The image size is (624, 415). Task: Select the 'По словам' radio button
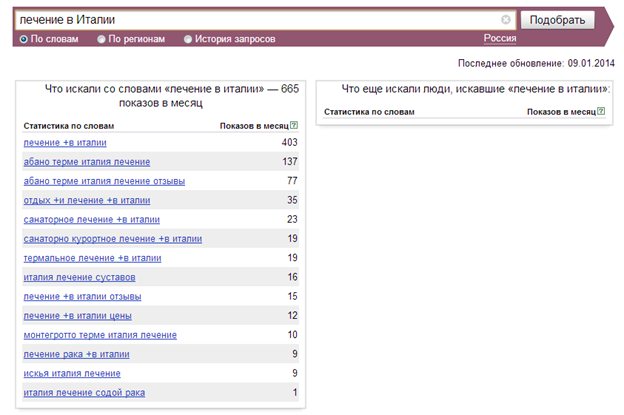point(24,39)
